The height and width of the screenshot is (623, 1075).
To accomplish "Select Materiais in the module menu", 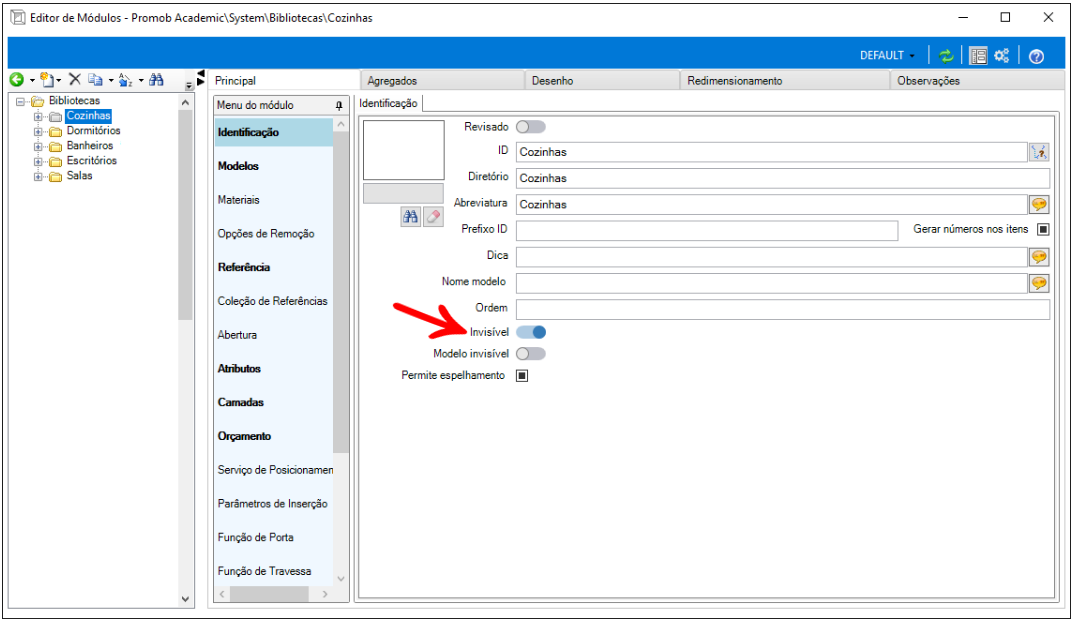I will click(239, 200).
